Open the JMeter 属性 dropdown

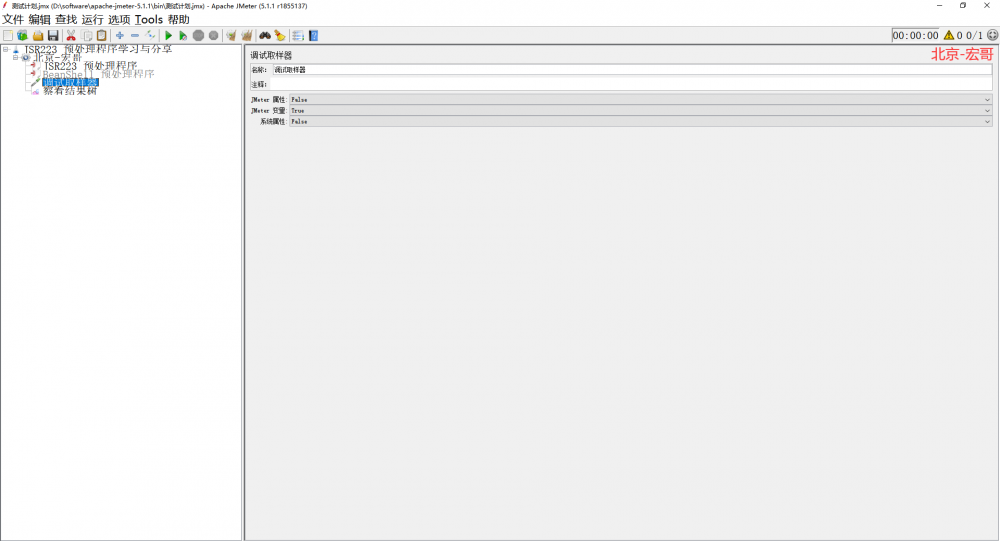pos(641,100)
